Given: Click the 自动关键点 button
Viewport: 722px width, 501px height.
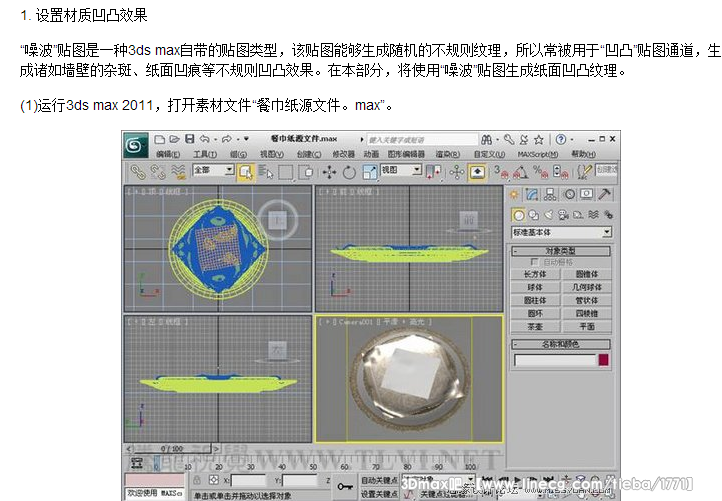Looking at the screenshot, I should 379,480.
